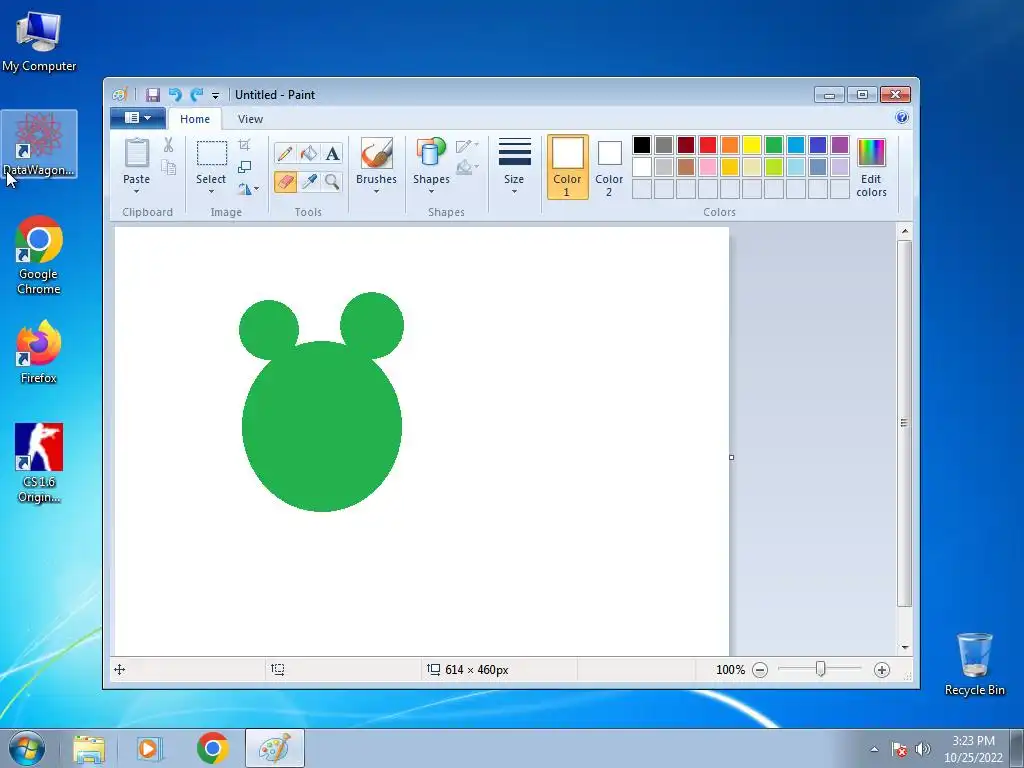Select the CS 1.6 Original desktop icon

tap(39, 463)
